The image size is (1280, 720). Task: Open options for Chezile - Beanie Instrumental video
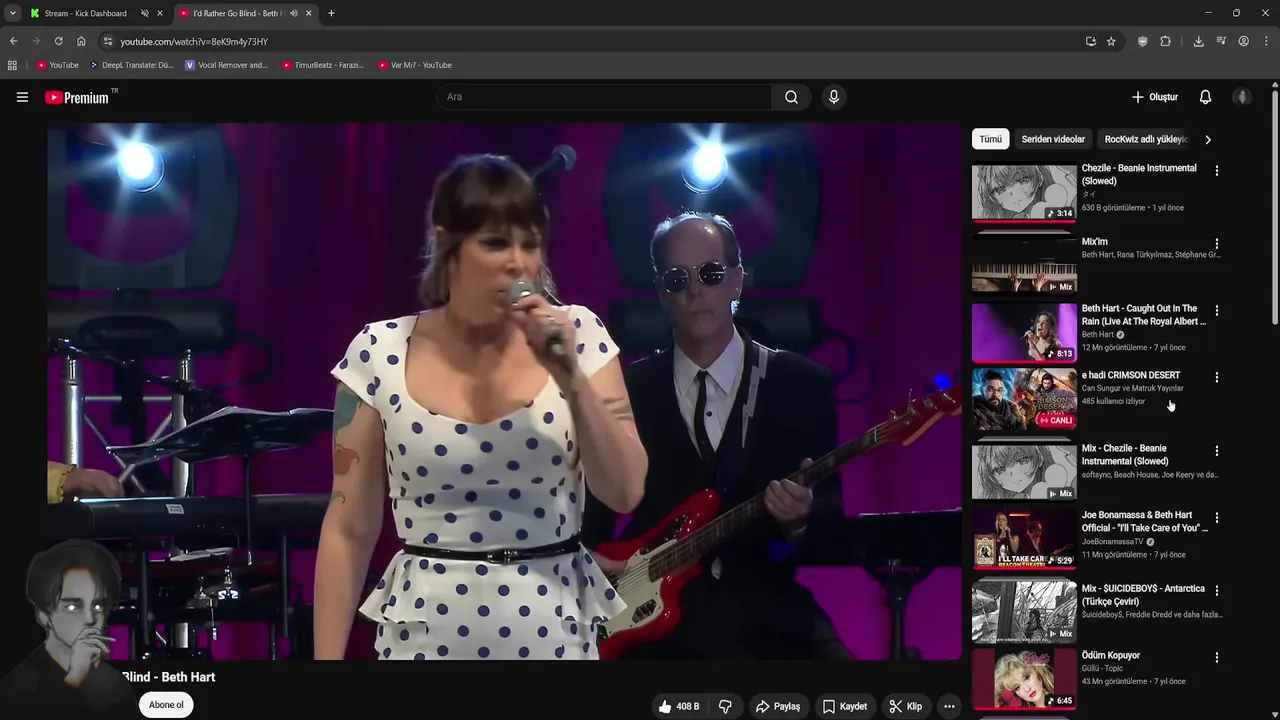[x=1217, y=171]
